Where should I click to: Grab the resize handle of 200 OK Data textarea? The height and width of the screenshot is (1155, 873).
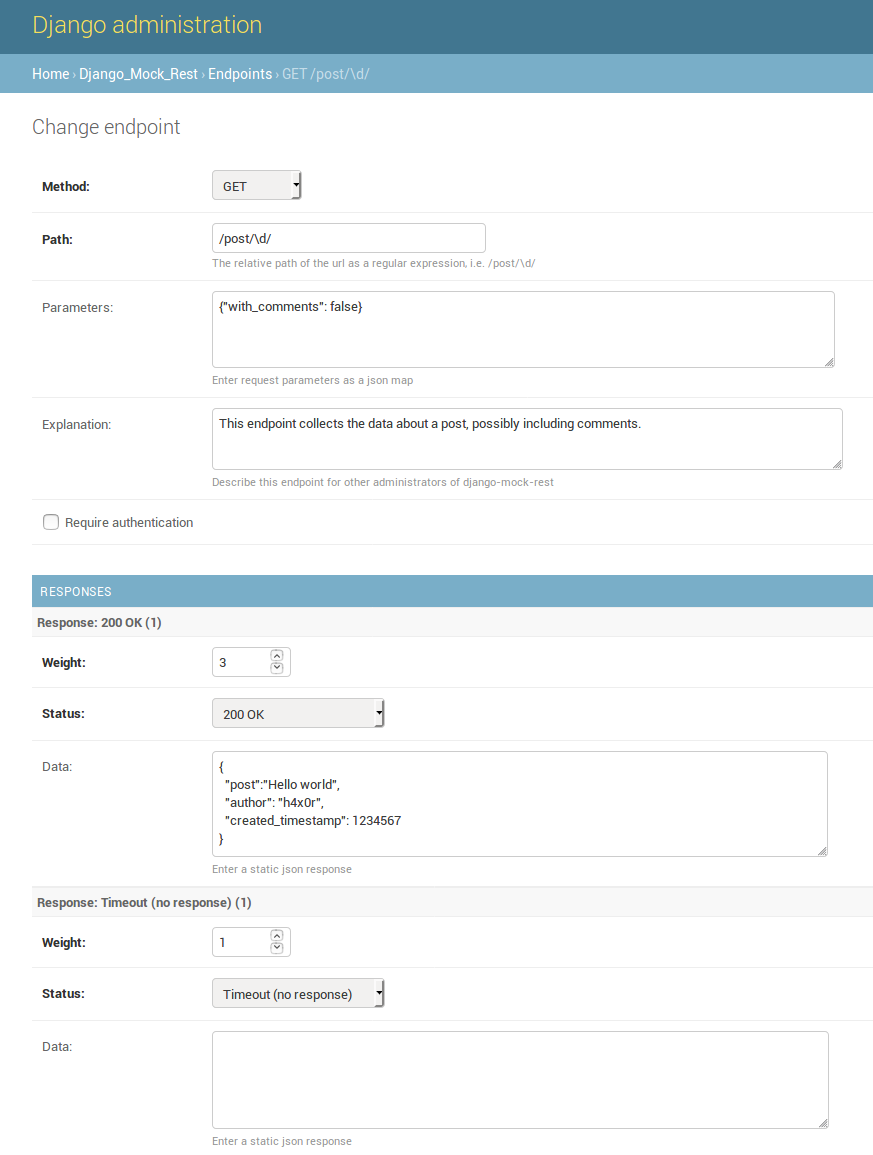coord(822,851)
